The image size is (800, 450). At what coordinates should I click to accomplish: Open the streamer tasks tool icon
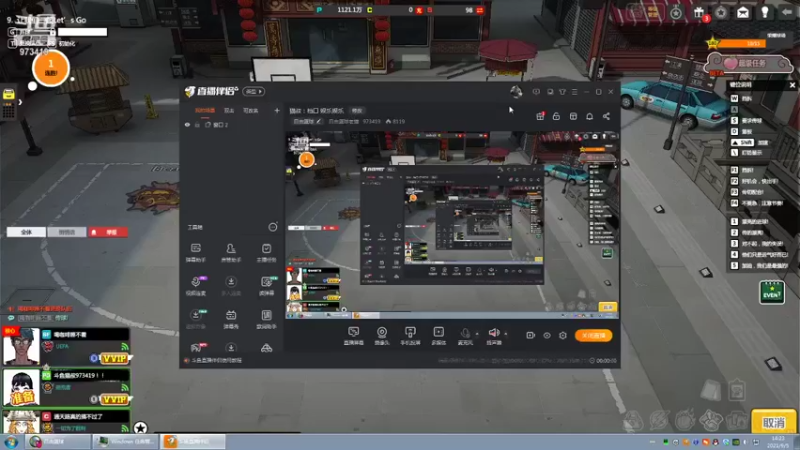(266, 248)
